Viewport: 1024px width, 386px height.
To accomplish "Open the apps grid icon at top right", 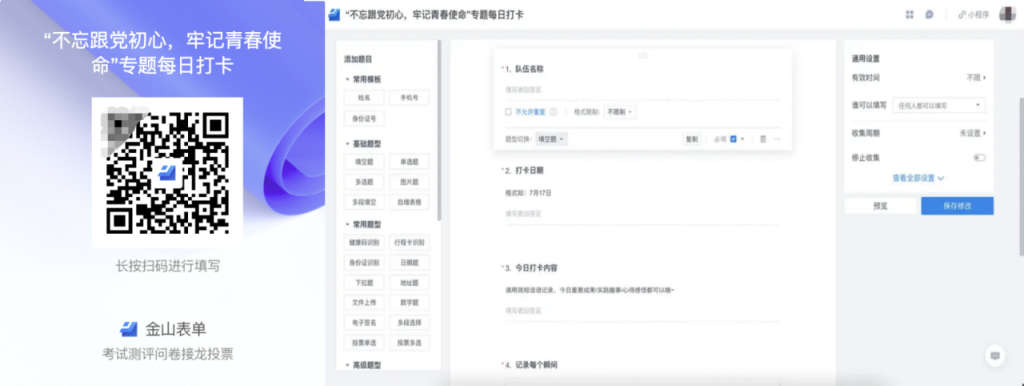I will tap(910, 14).
